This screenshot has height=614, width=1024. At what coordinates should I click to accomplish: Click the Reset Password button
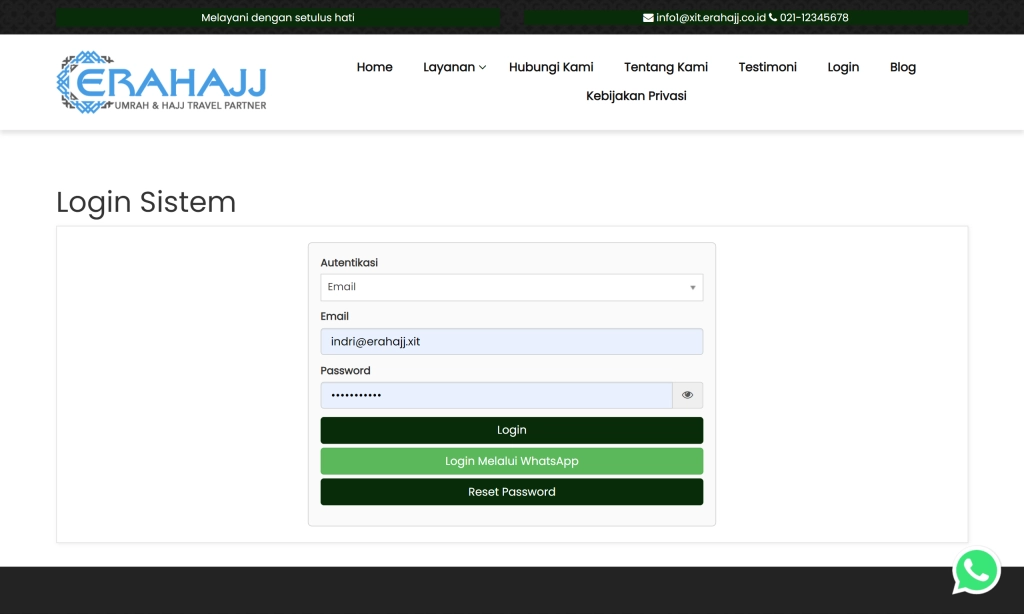point(511,491)
